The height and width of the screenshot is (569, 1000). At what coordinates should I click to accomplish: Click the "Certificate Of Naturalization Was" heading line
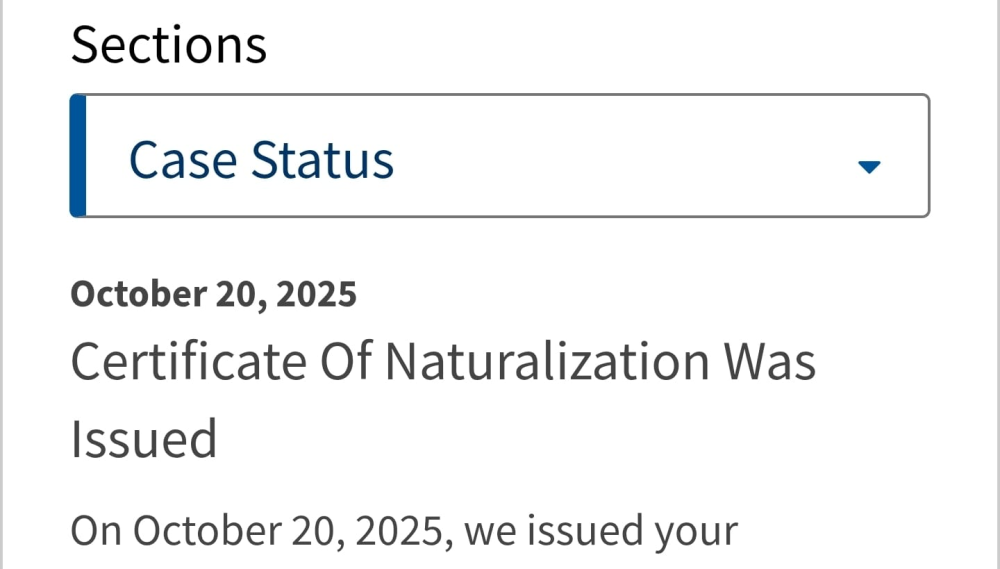pyautogui.click(x=442, y=362)
